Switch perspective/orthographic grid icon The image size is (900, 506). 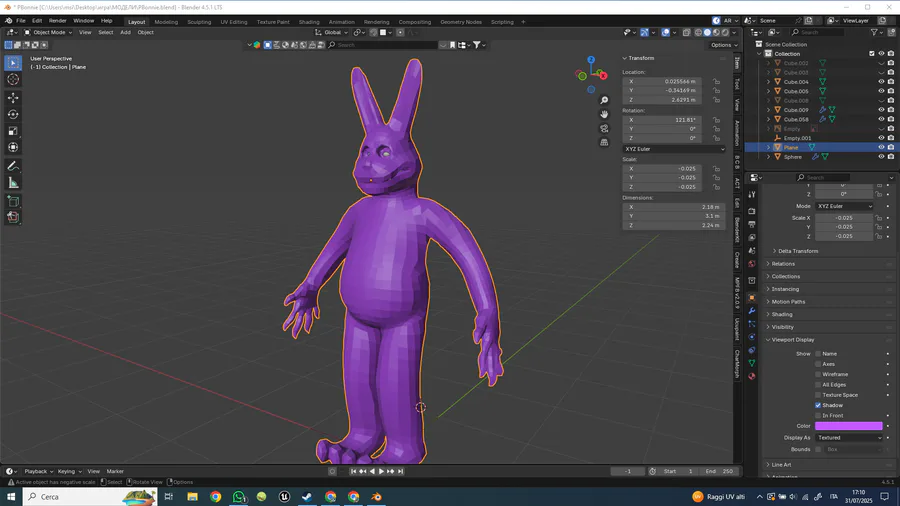(x=604, y=142)
